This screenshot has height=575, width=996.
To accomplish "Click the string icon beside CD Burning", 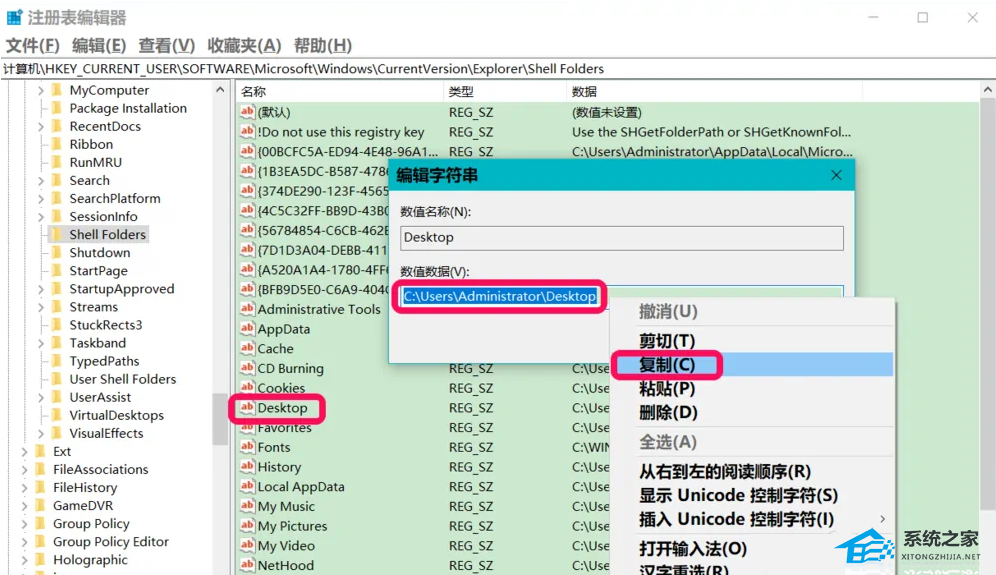I will tap(247, 369).
